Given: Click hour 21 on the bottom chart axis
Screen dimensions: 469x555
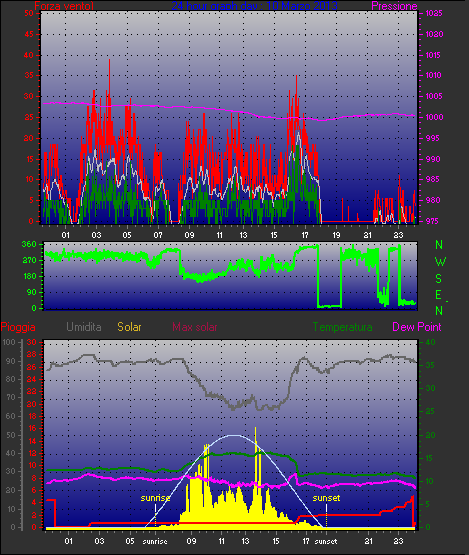Looking at the screenshot, I should [x=368, y=542].
